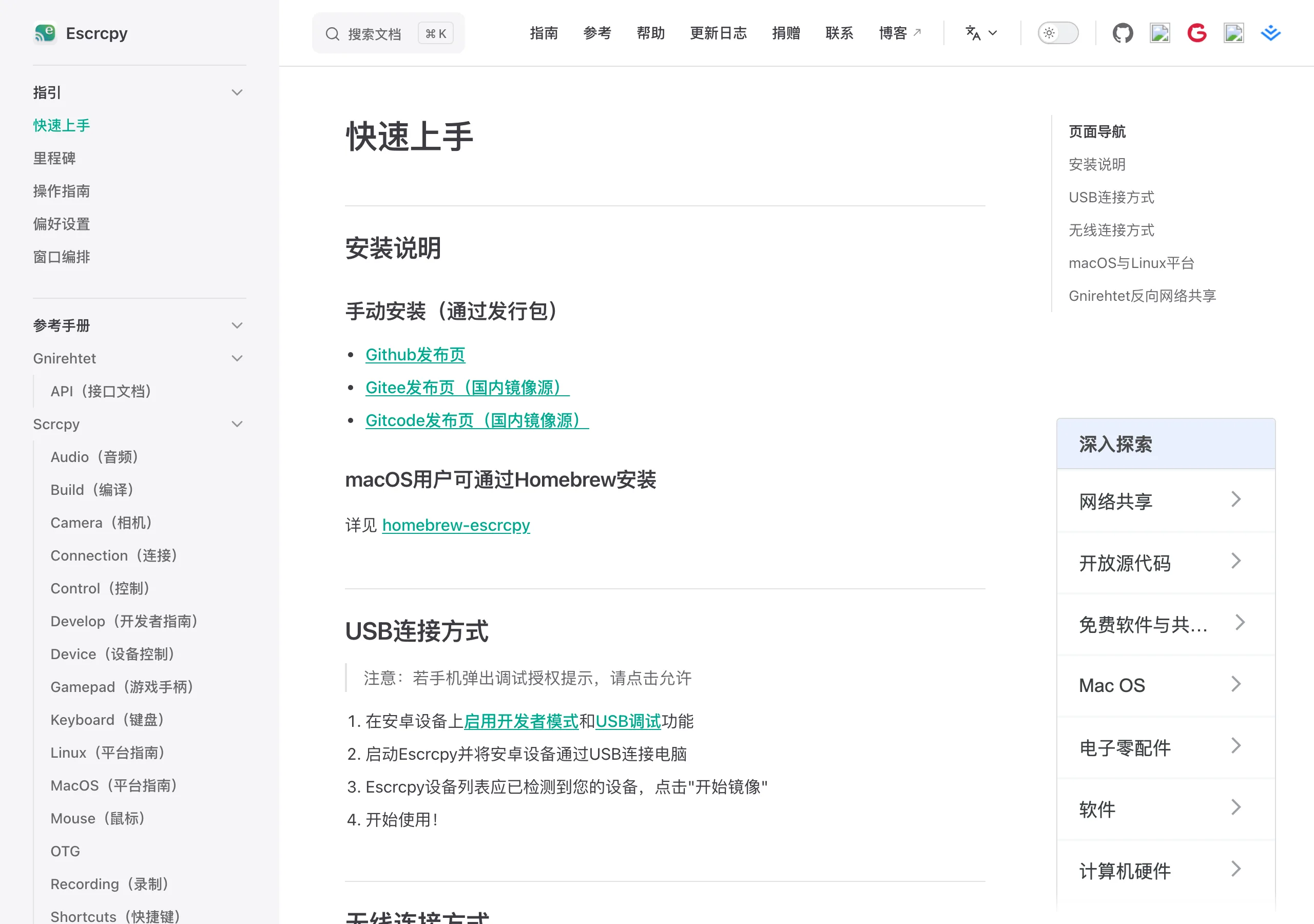
Task: Open Gitcode发布页 mirror link
Action: [x=477, y=420]
